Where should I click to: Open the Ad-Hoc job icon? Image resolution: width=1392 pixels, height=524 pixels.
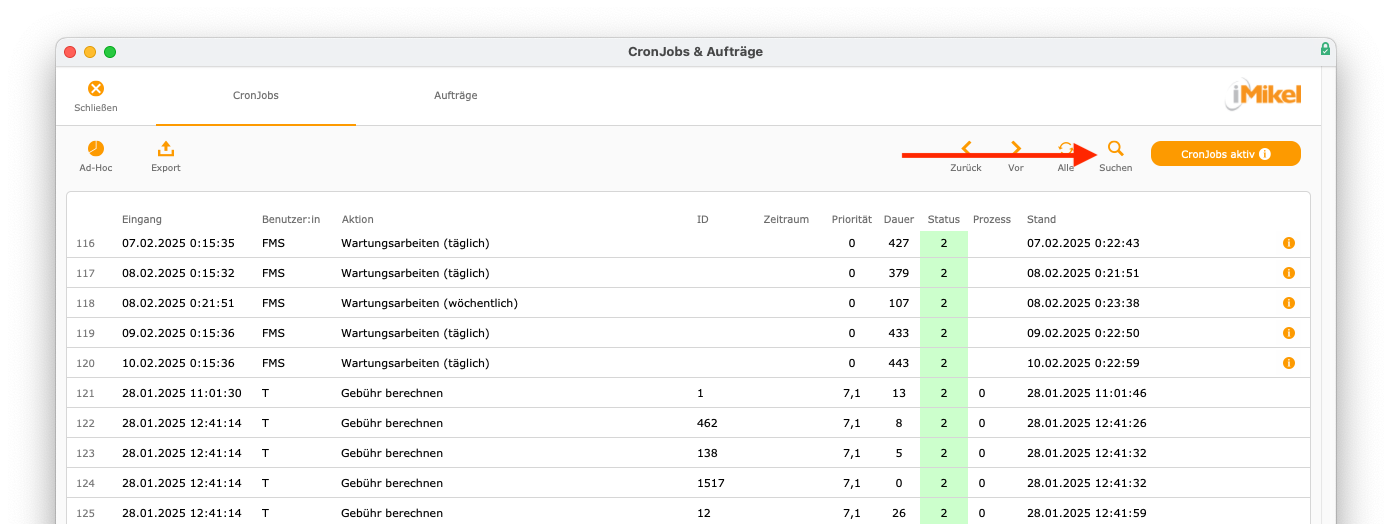96,148
